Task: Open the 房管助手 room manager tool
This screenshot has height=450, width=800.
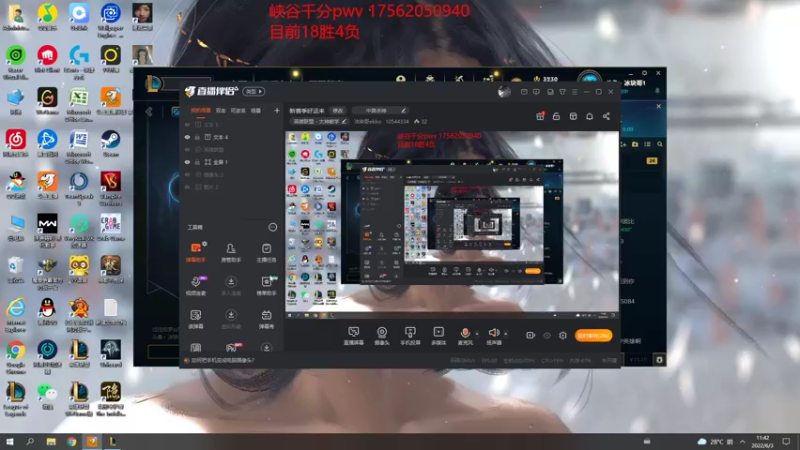Action: pyautogui.click(x=231, y=252)
